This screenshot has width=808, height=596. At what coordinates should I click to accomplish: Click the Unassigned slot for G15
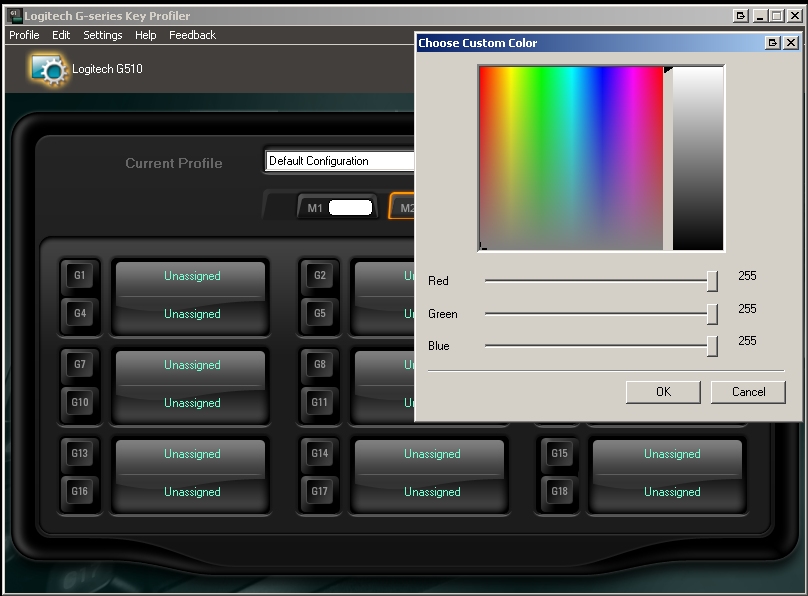pyautogui.click(x=672, y=454)
